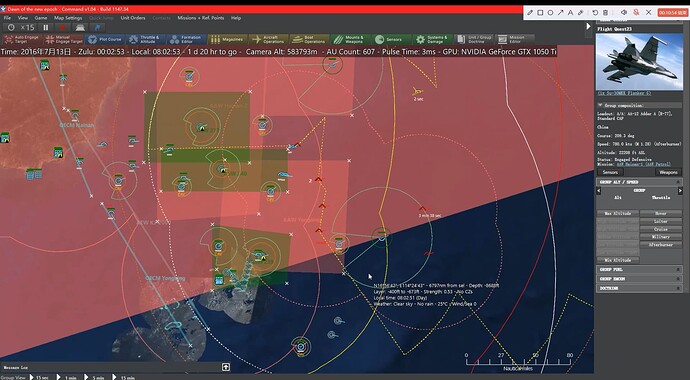Toggle Auto Engage Target
Image resolution: width=690 pixels, height=380 pixels.
point(22,39)
